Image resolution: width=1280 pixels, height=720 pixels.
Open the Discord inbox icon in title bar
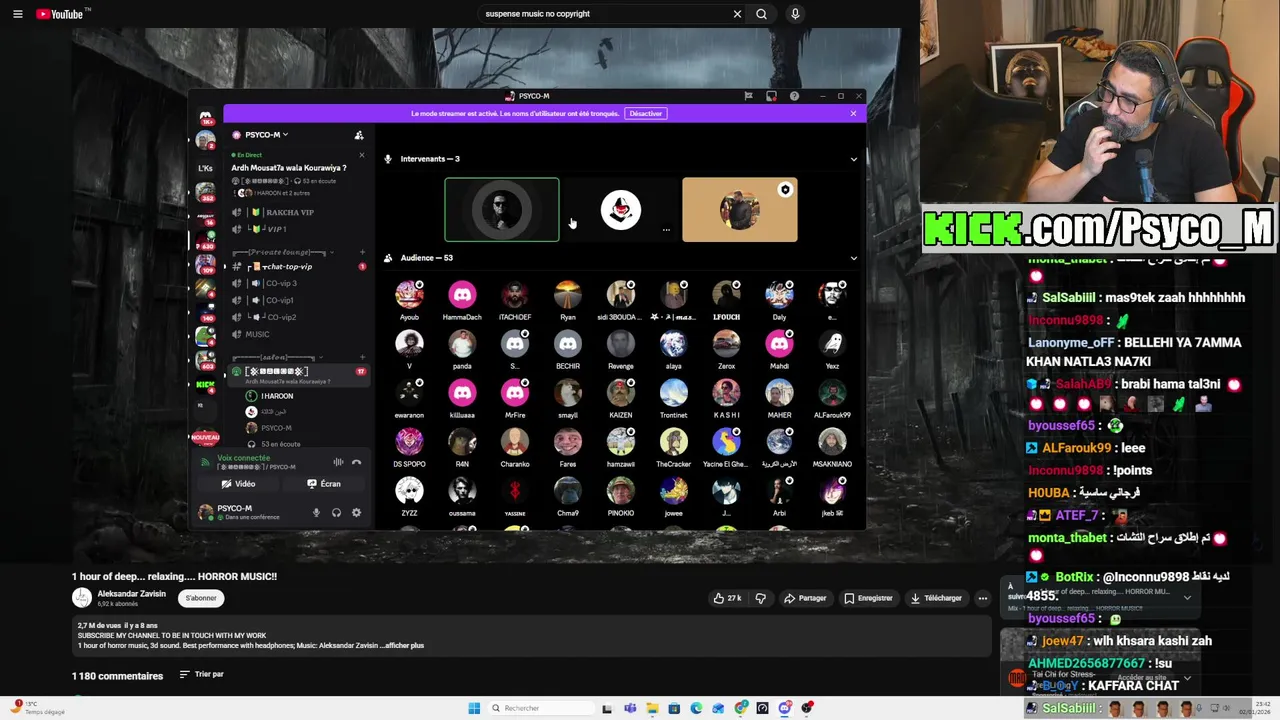[x=771, y=96]
